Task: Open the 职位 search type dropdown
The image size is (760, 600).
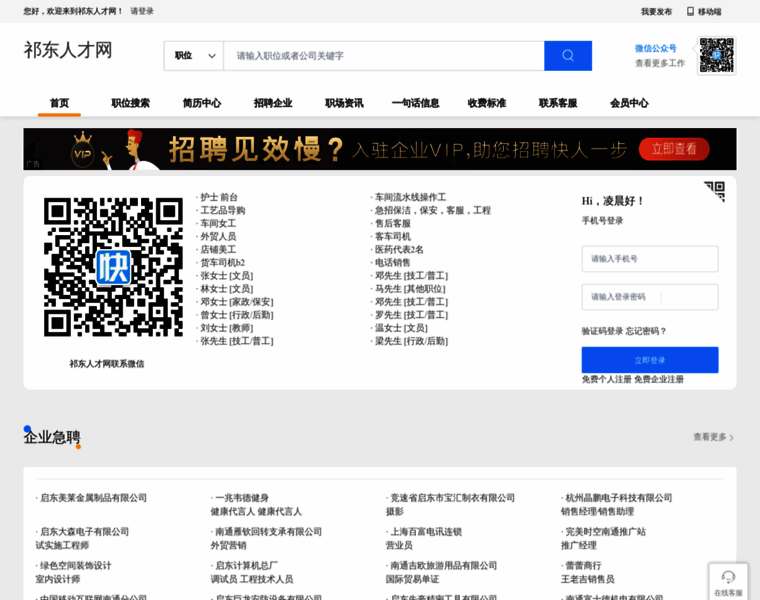Action: click(x=194, y=56)
